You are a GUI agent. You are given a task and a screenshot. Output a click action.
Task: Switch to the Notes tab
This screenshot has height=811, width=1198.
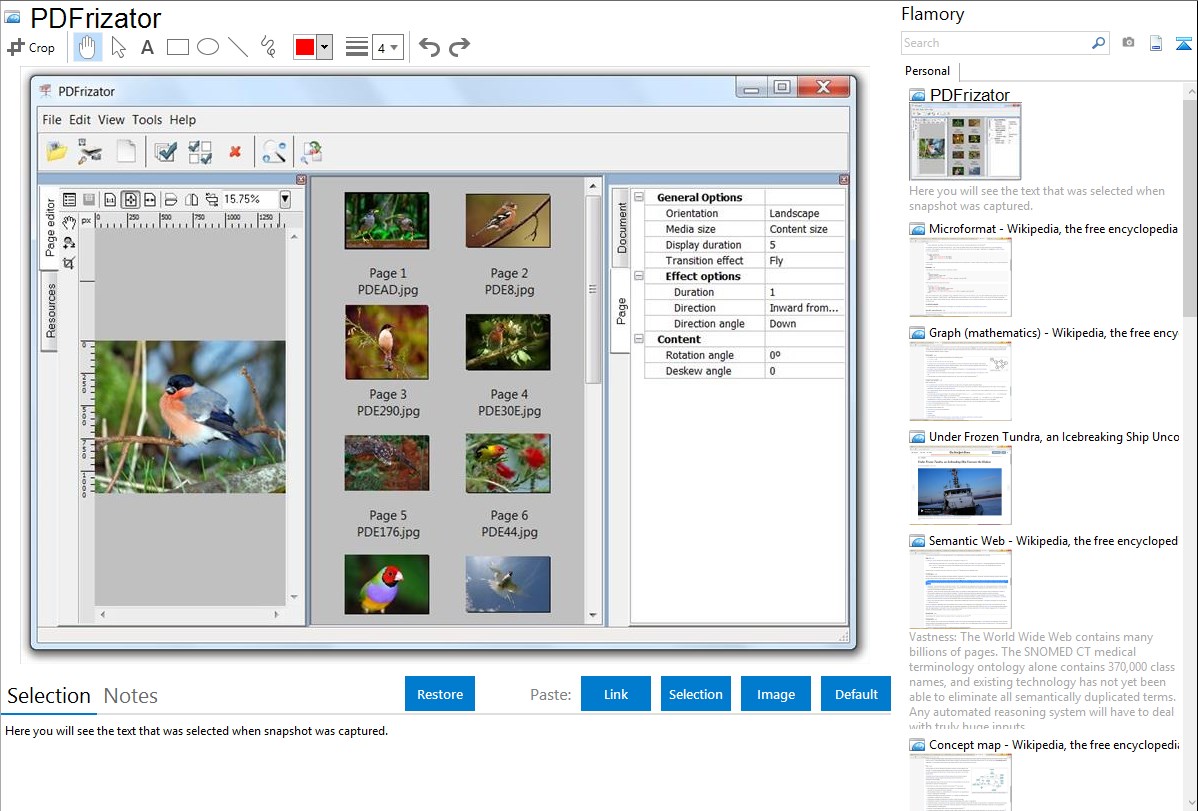(131, 696)
